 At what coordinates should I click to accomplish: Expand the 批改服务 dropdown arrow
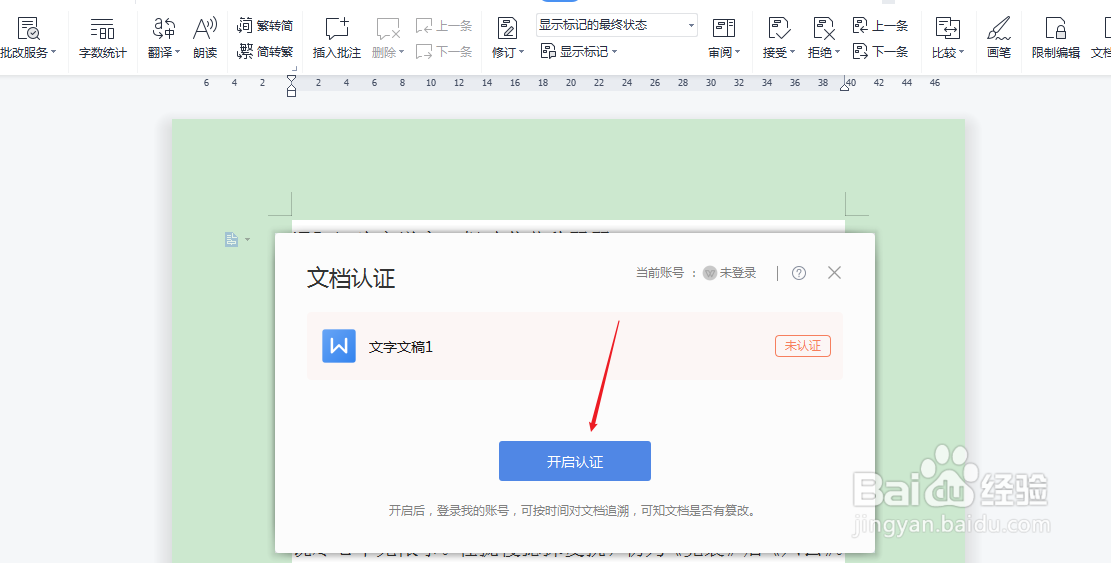(54, 52)
